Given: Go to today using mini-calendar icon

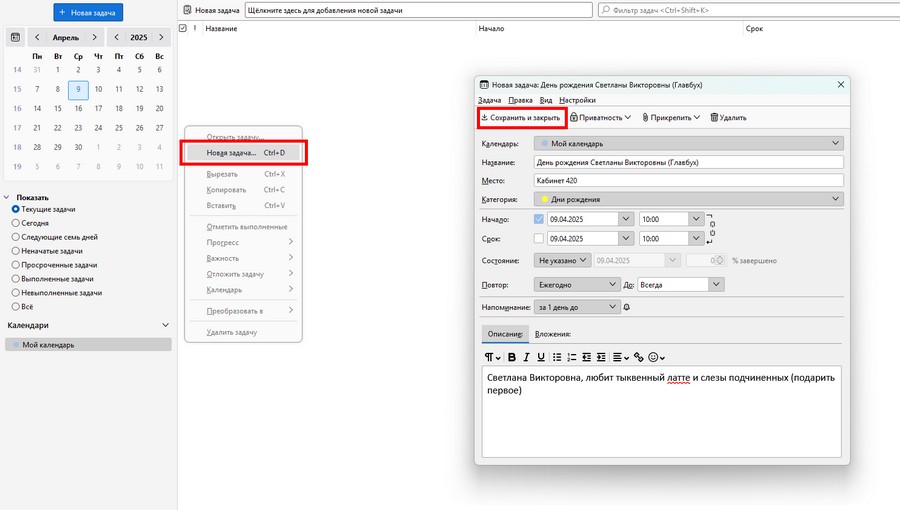Looking at the screenshot, I should tap(16, 37).
